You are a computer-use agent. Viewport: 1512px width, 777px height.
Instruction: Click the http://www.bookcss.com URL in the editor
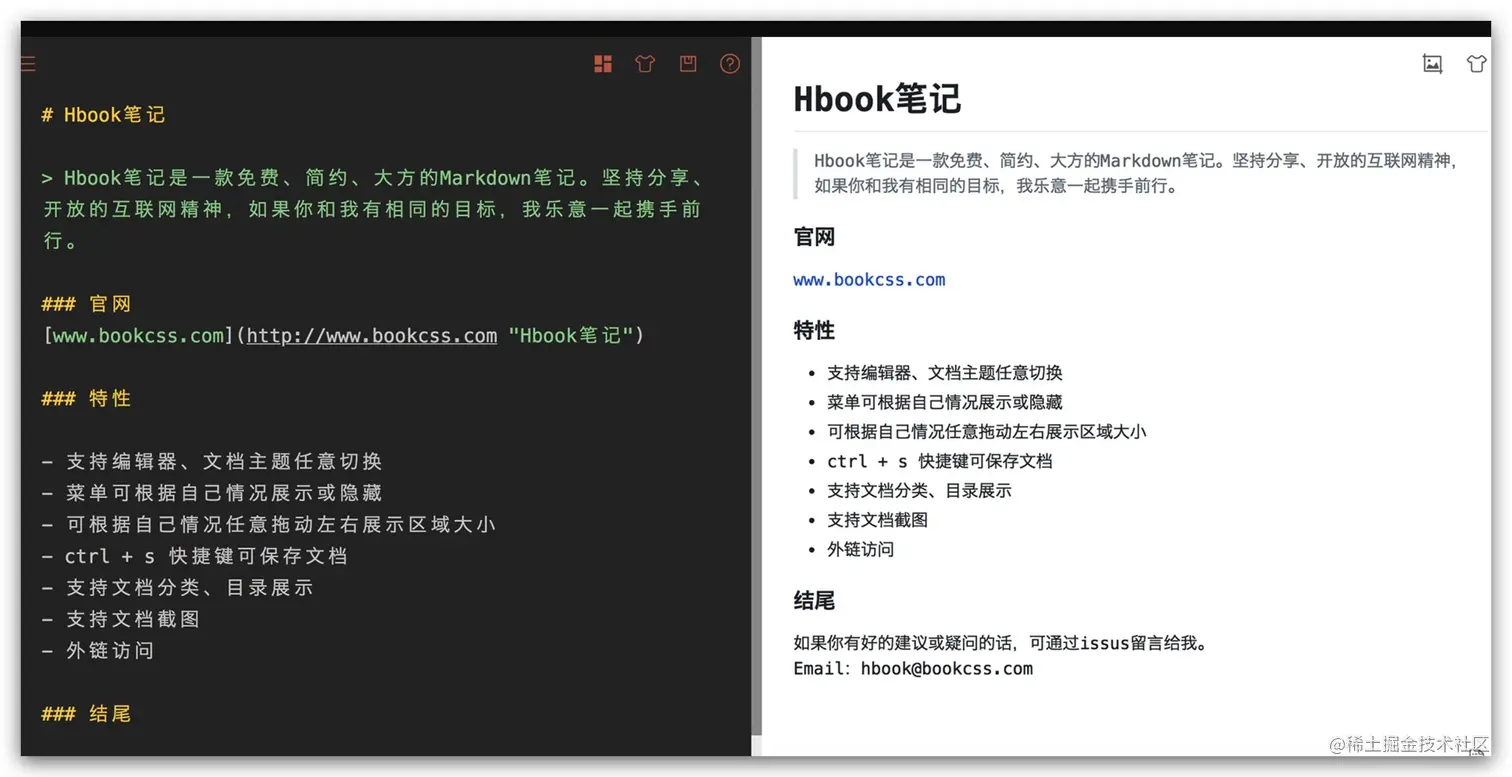371,336
